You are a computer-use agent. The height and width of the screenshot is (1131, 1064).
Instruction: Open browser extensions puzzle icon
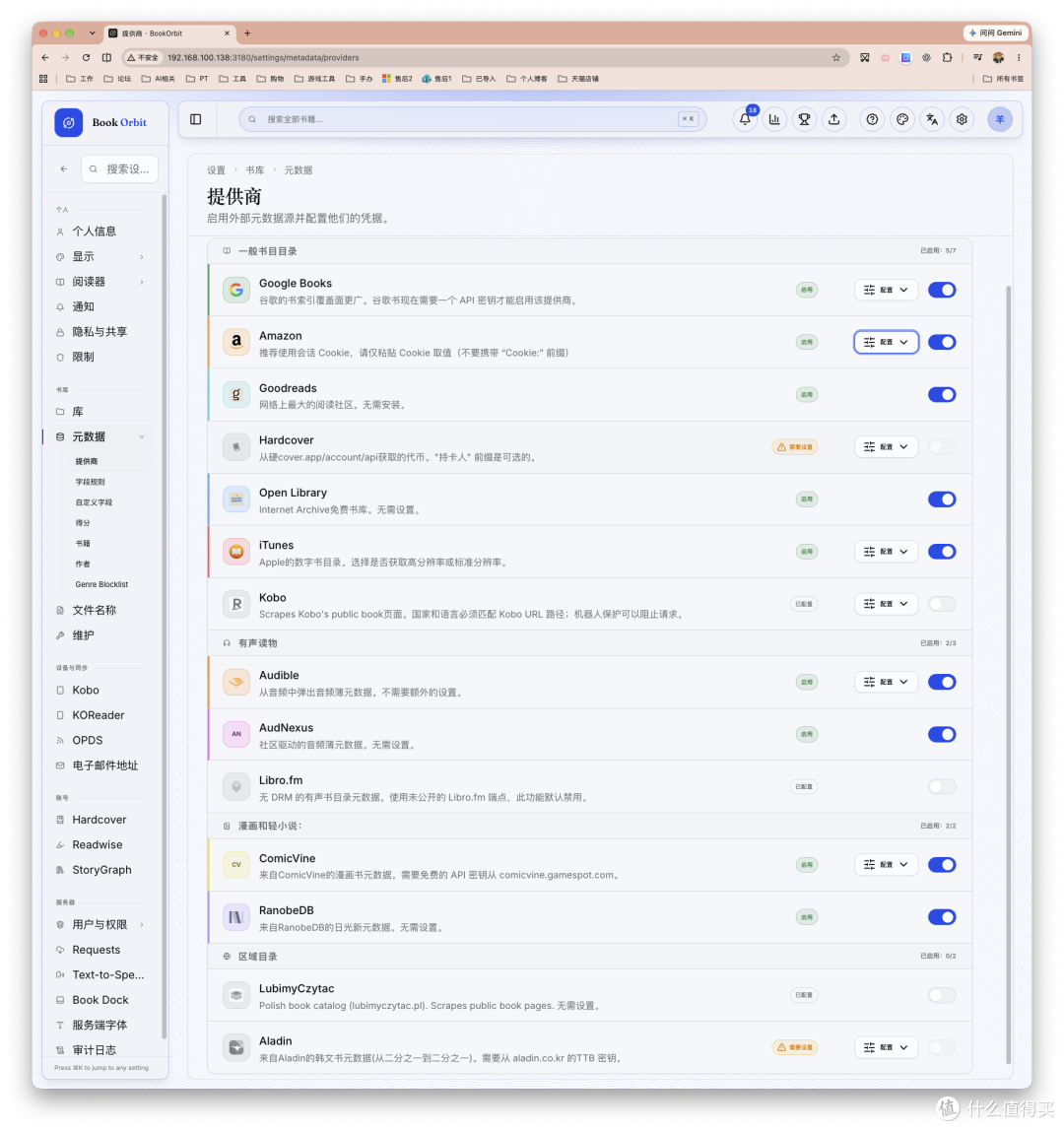click(x=947, y=58)
